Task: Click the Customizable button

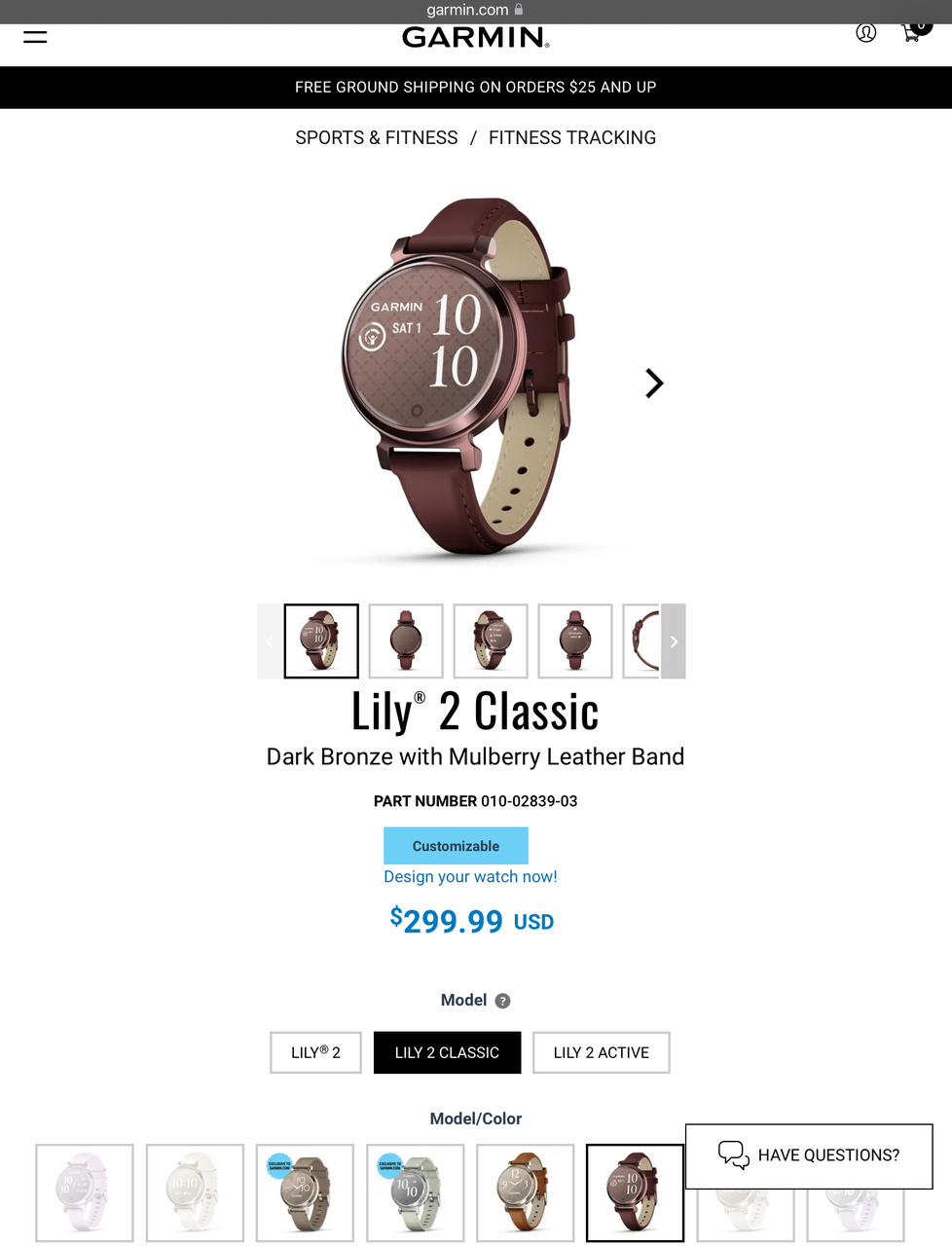Action: (x=456, y=846)
